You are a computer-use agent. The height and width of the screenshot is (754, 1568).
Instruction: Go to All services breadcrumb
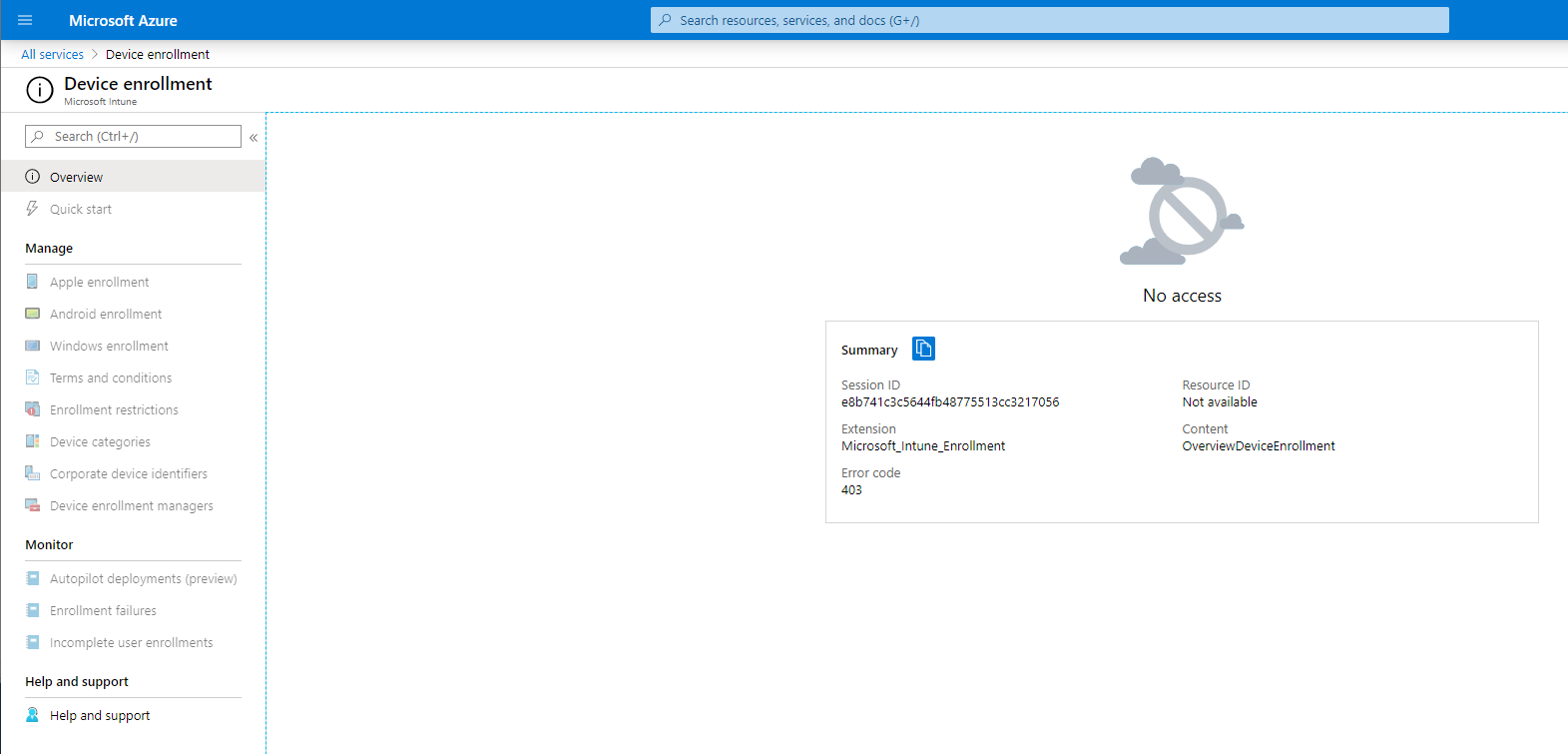click(x=52, y=55)
